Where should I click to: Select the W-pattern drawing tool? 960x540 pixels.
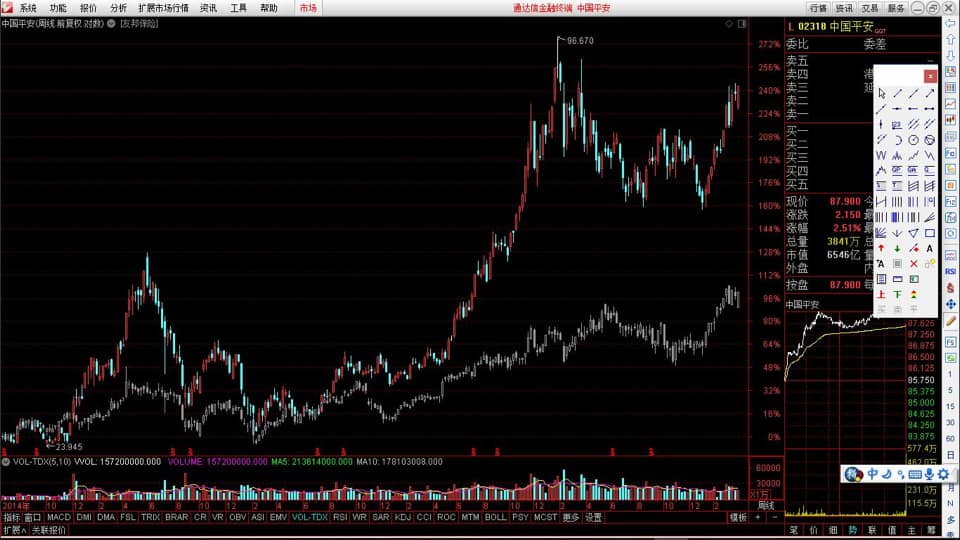click(881, 155)
